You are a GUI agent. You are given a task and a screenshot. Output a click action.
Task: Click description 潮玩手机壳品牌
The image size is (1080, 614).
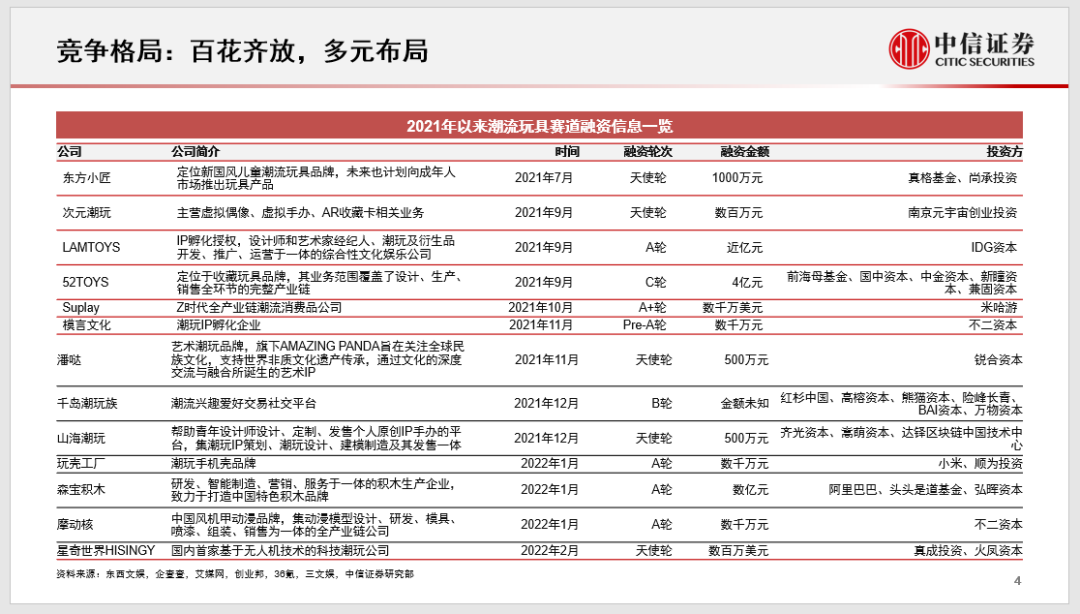(214, 464)
